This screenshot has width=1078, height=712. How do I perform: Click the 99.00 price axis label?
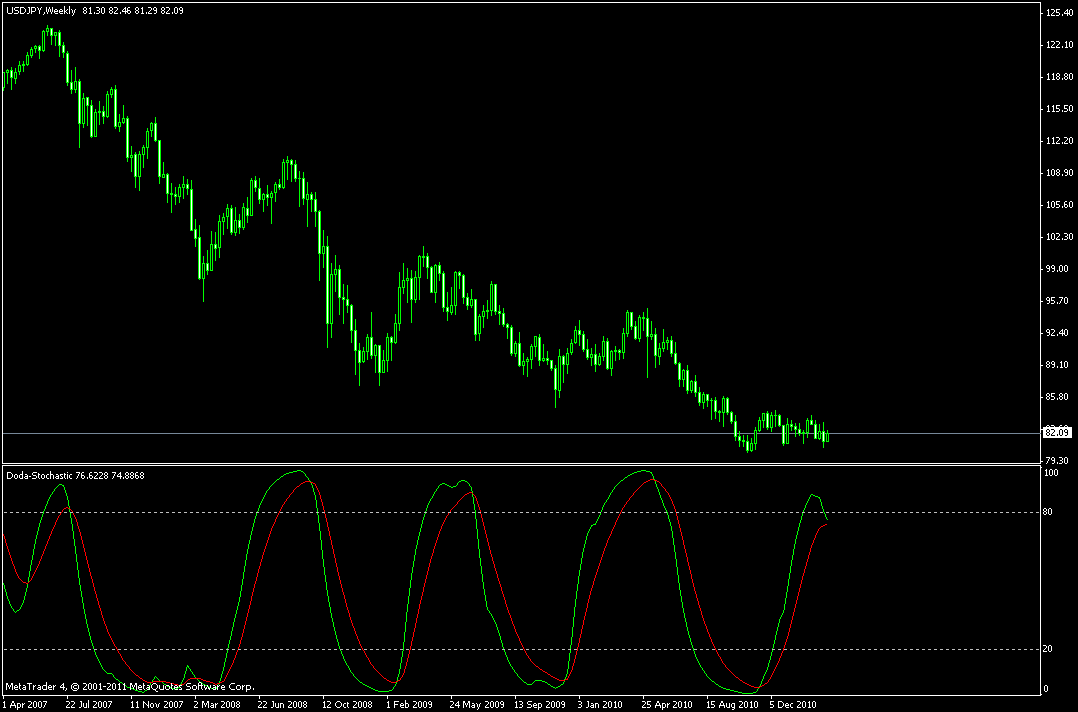click(x=1058, y=269)
